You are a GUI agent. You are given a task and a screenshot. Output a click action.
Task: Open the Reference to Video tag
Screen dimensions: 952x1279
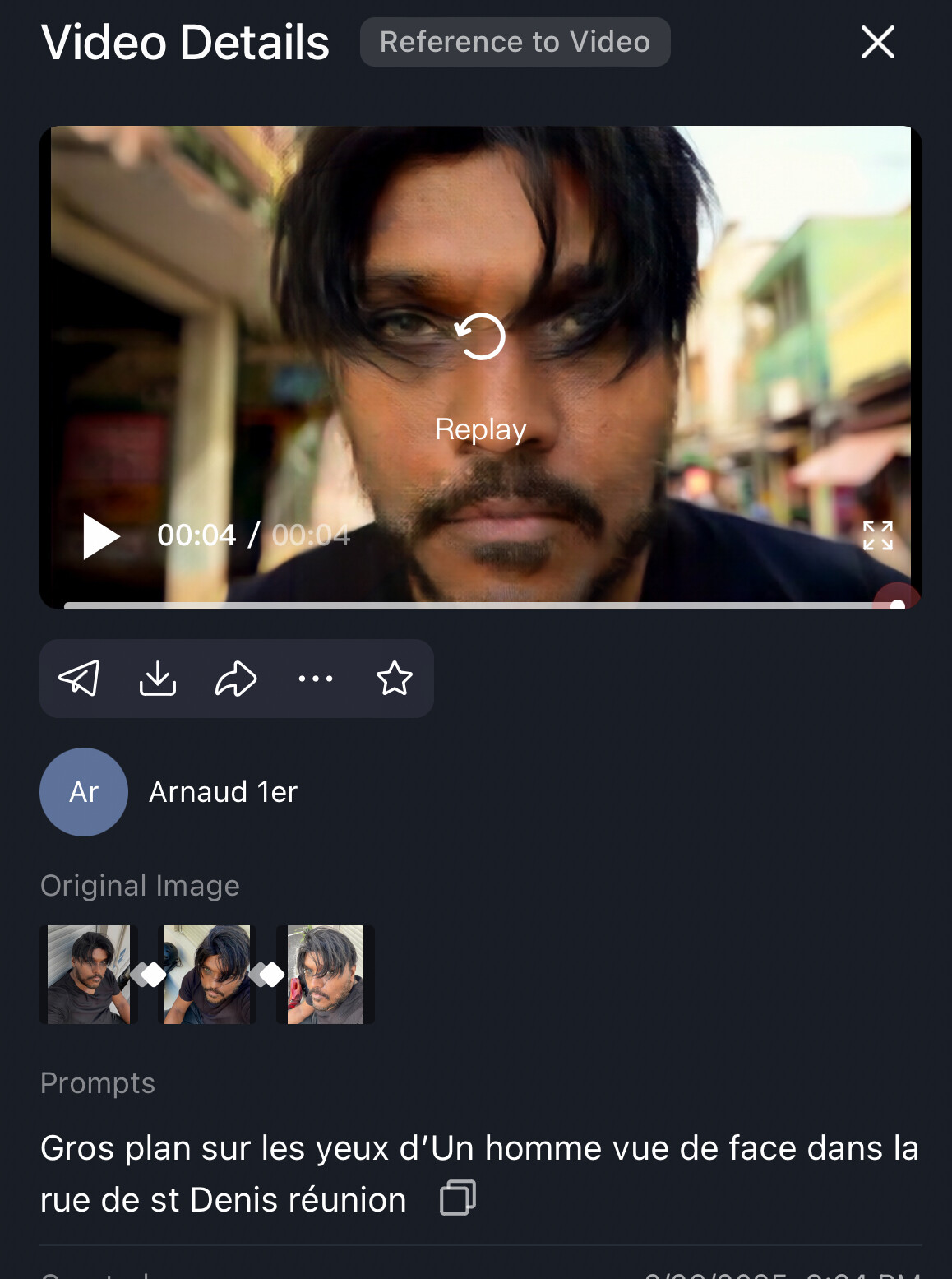[x=515, y=42]
